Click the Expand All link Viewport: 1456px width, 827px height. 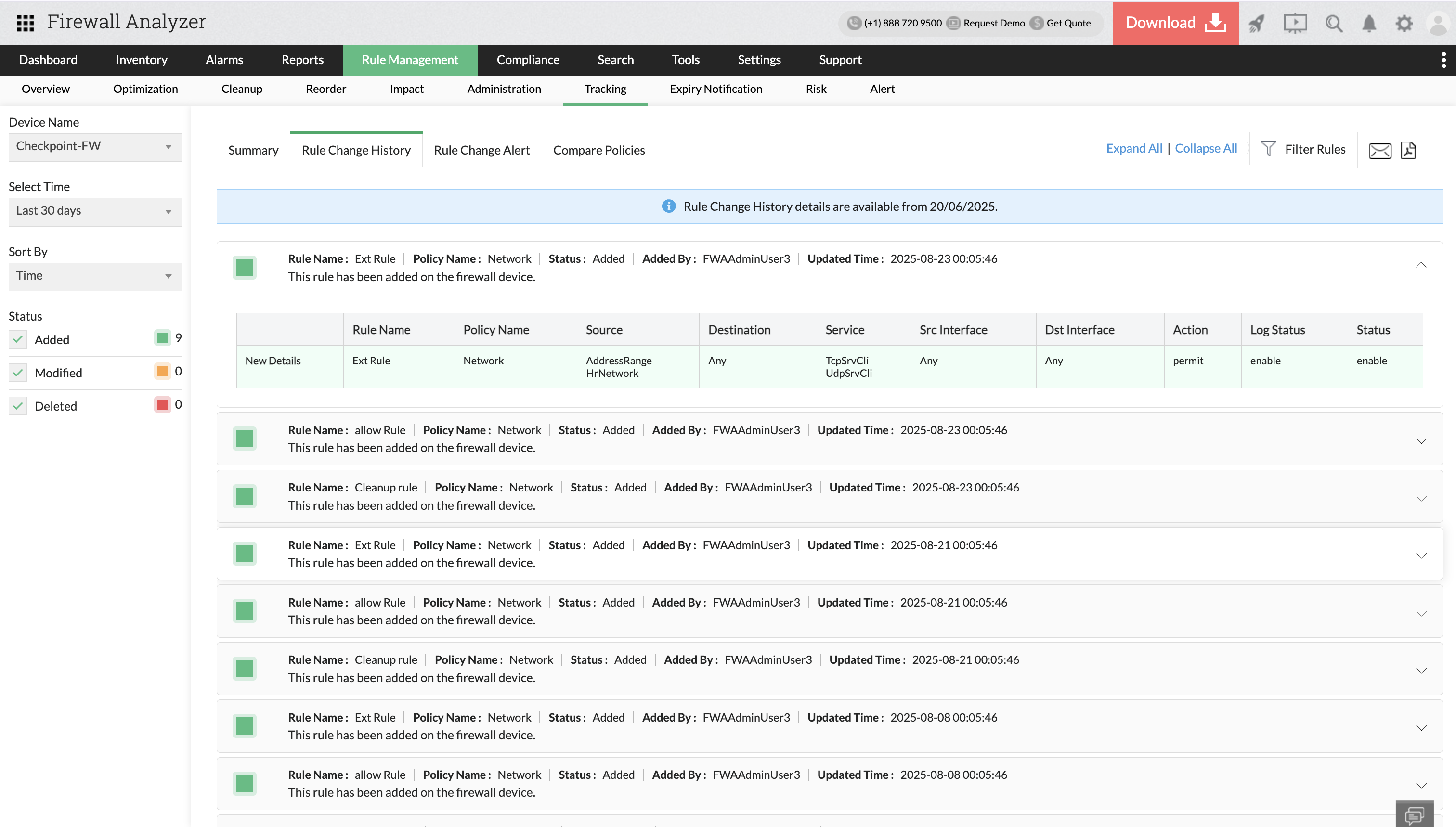(x=1133, y=148)
